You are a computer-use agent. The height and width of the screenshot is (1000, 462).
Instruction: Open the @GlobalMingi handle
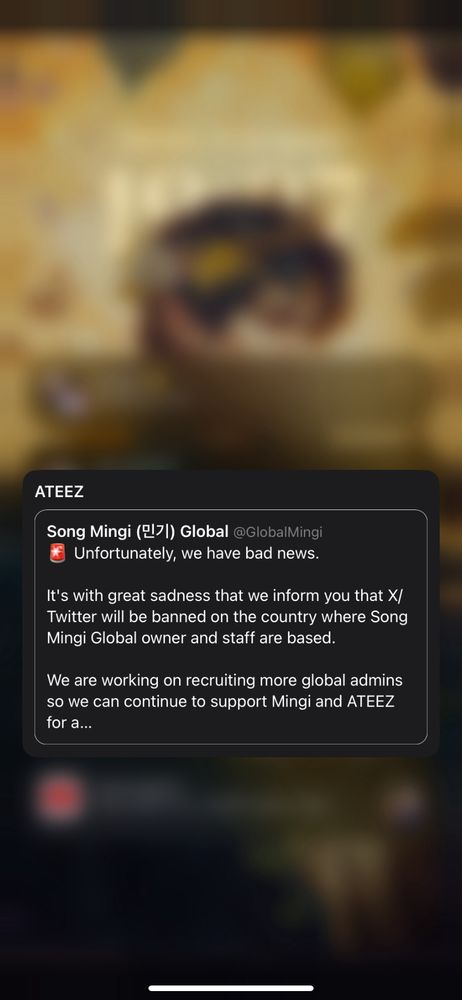click(x=278, y=532)
